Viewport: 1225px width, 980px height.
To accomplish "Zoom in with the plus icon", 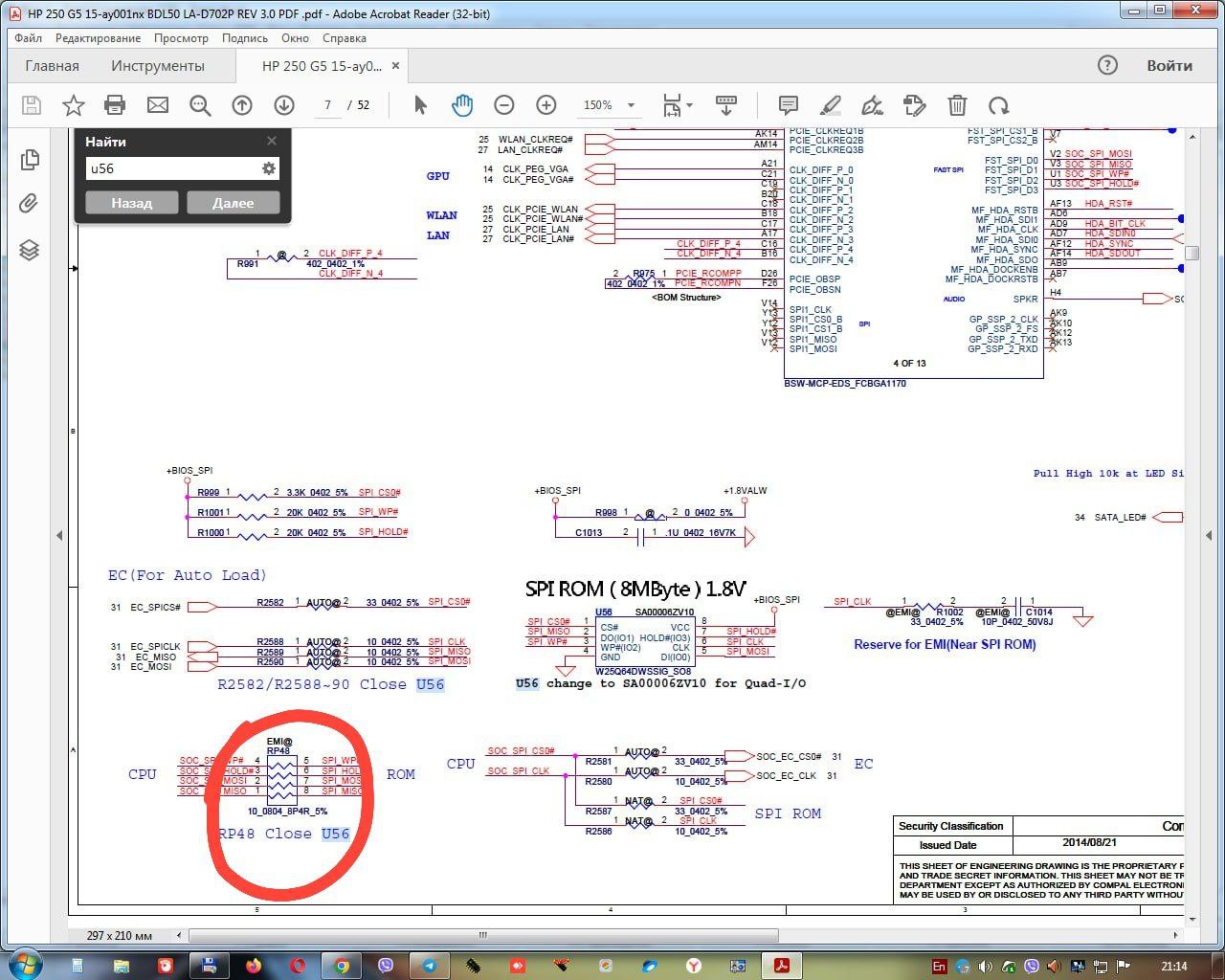I will point(546,105).
